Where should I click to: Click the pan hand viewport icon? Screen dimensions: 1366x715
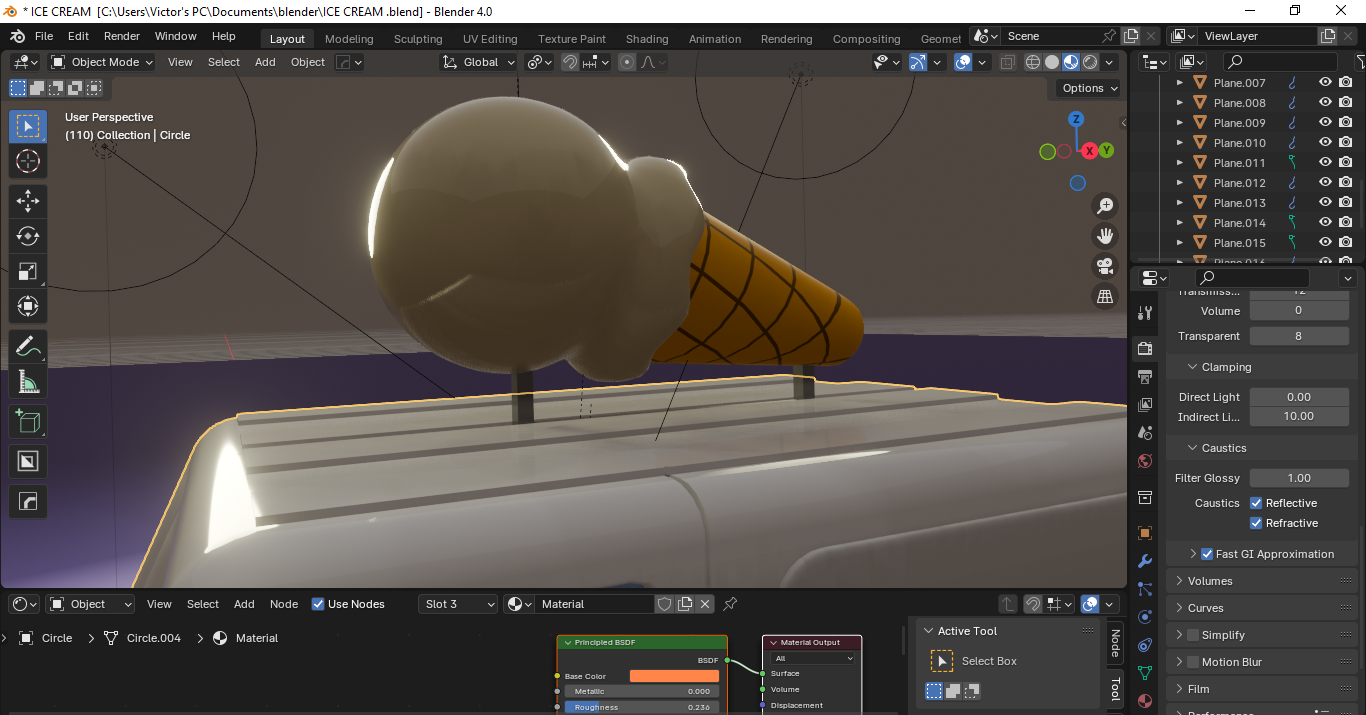point(1105,236)
